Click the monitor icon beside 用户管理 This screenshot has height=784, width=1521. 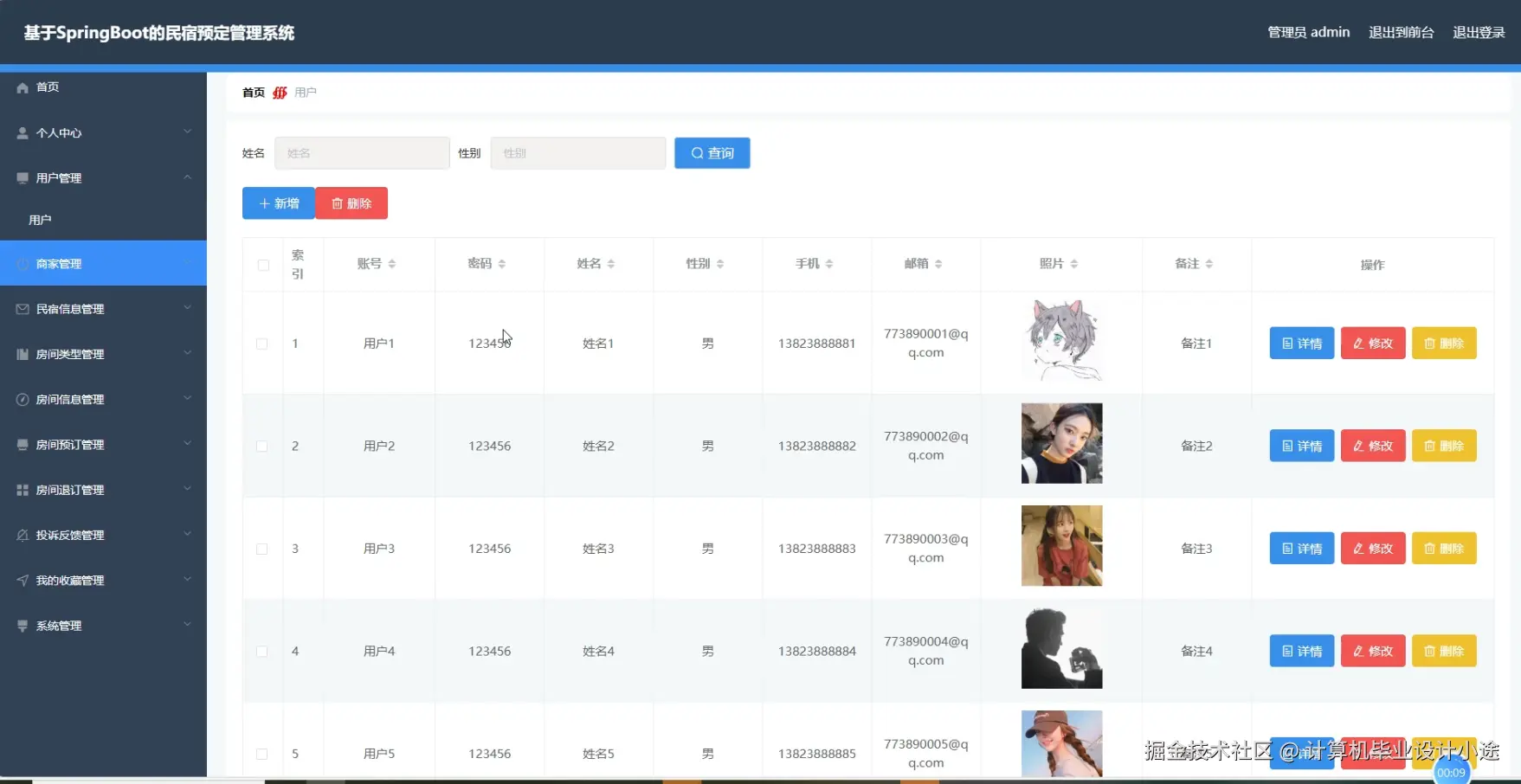[23, 178]
